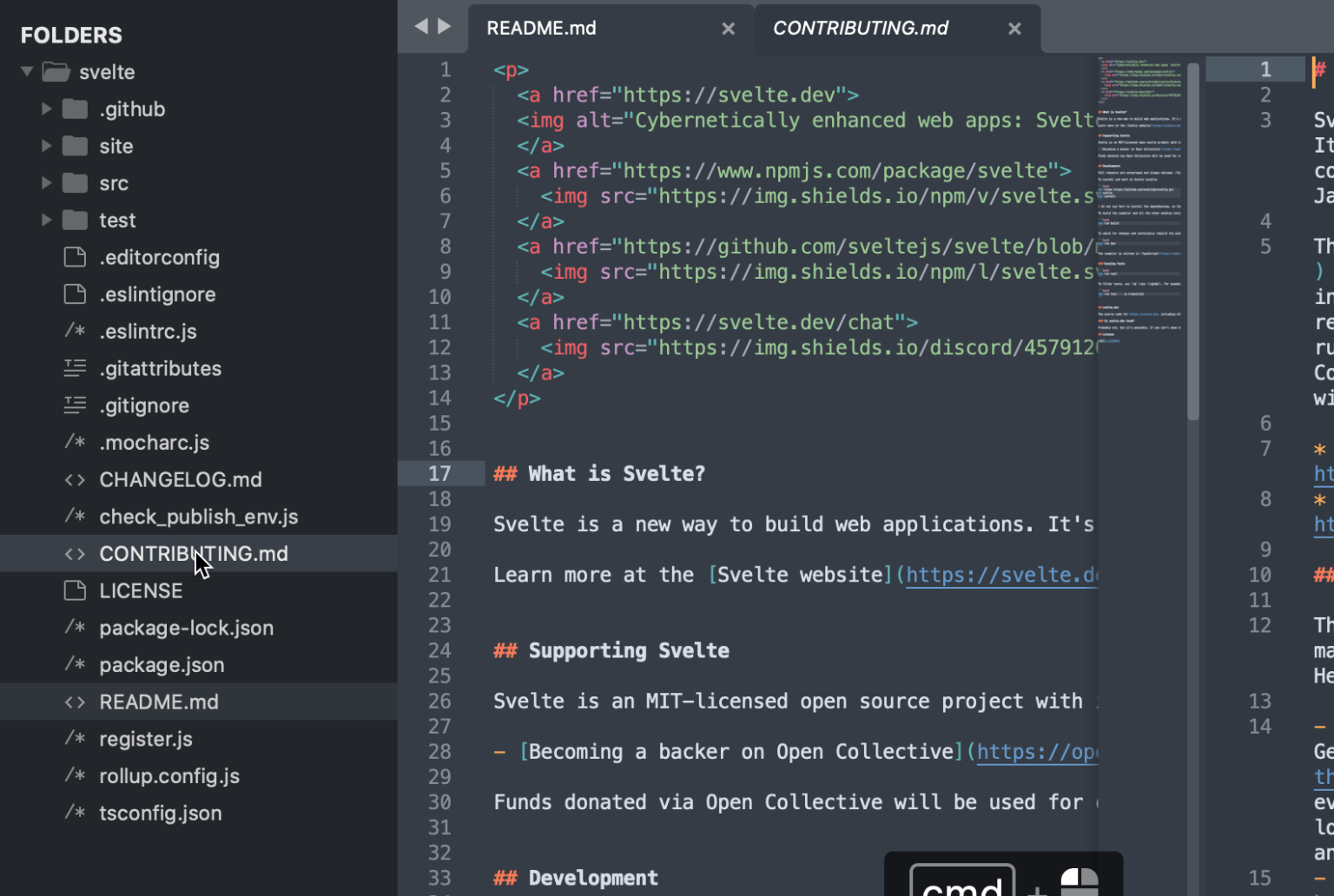This screenshot has width=1334, height=896.
Task: Click the test folder icon
Action: pyautogui.click(x=76, y=220)
